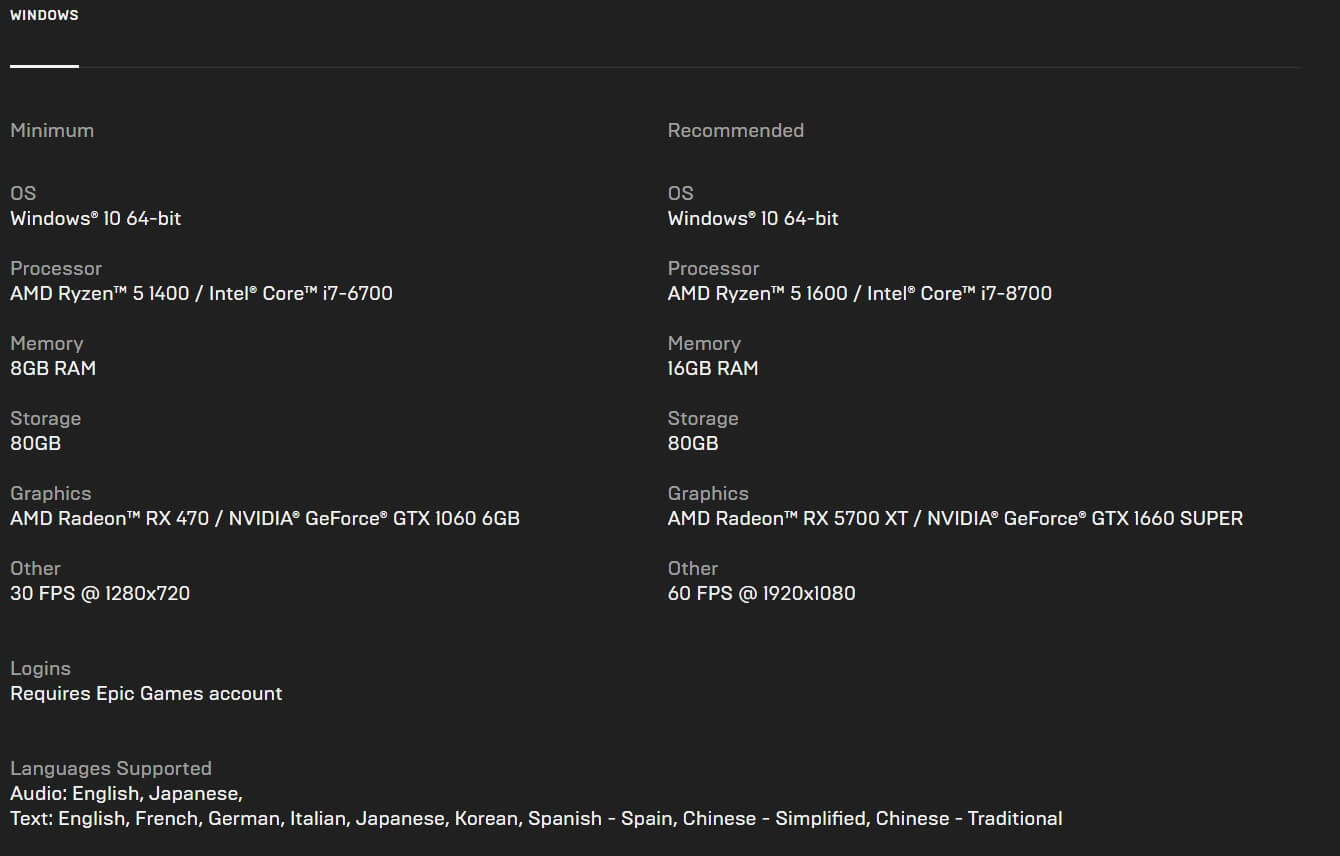Click the Requires Epic Games account text
Image resolution: width=1340 pixels, height=856 pixels.
[146, 694]
